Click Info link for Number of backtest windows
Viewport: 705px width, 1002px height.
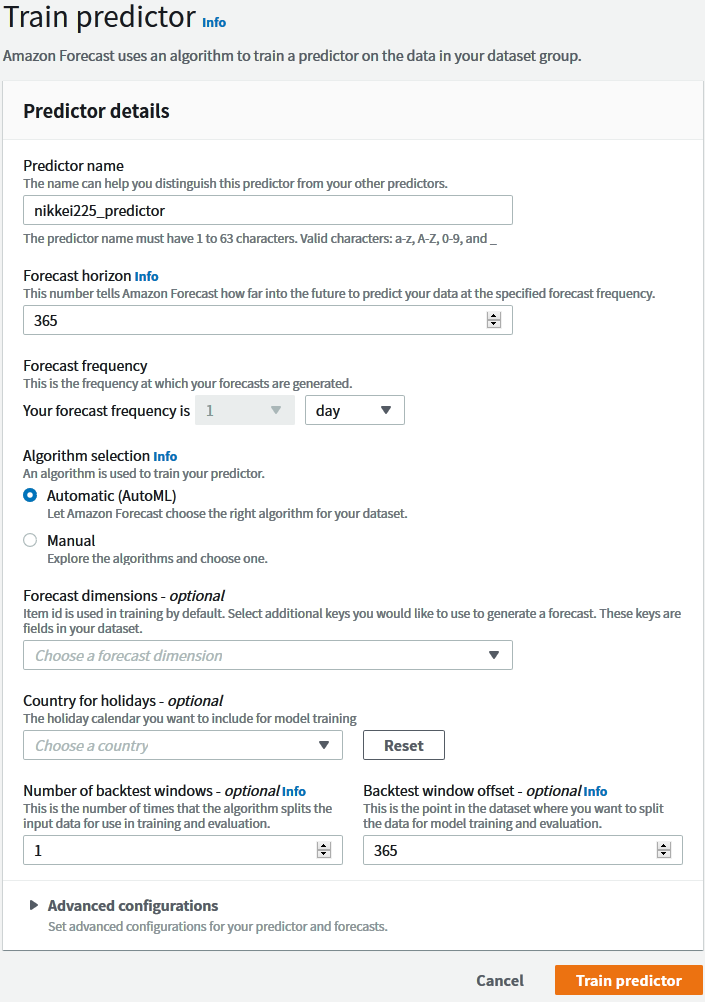(x=294, y=791)
